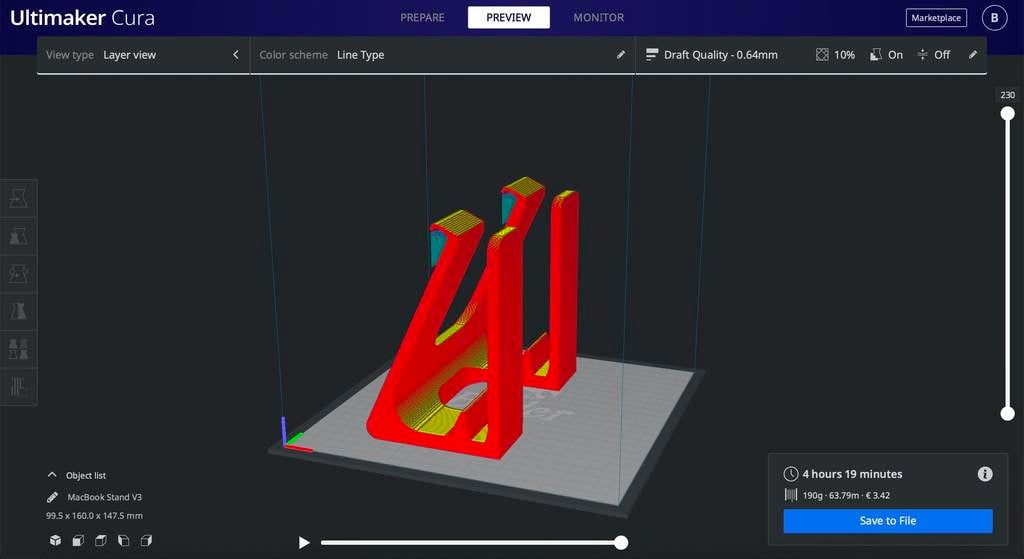Click the info icon beside print time
Screen dimensions: 1024x559
tap(985, 474)
